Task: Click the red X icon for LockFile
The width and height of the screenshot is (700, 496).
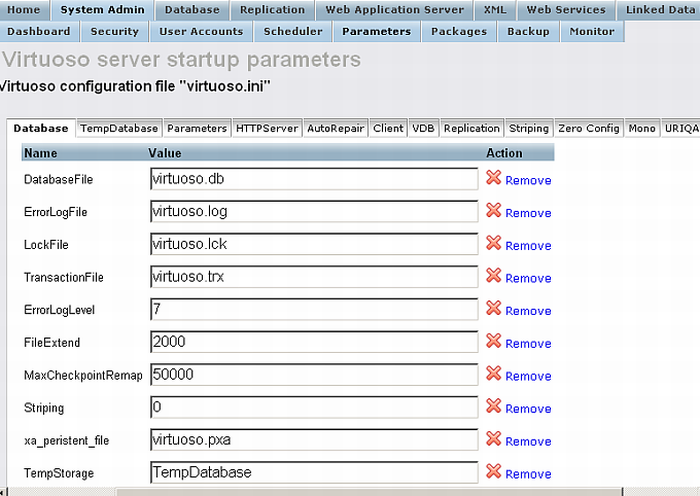Action: pos(493,243)
